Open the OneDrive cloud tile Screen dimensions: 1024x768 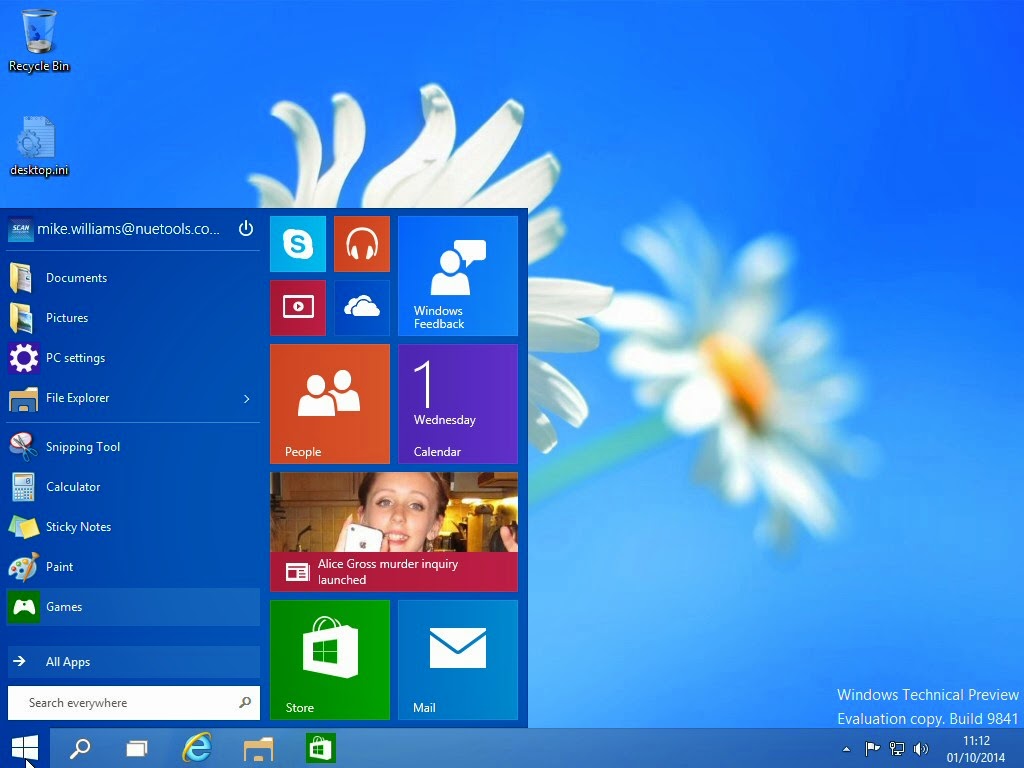point(361,307)
